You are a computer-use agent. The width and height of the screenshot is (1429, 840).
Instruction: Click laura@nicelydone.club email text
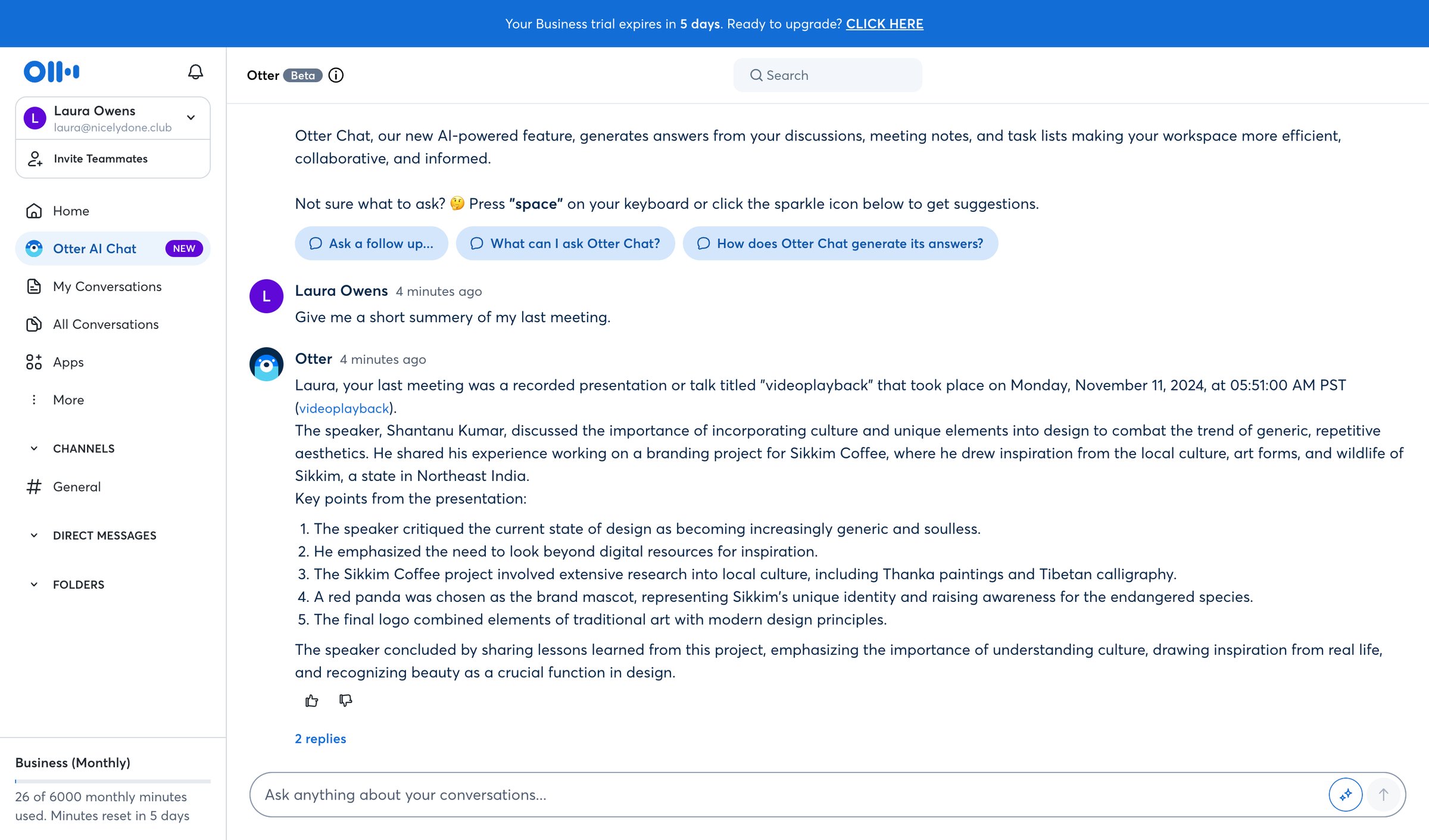(x=113, y=127)
